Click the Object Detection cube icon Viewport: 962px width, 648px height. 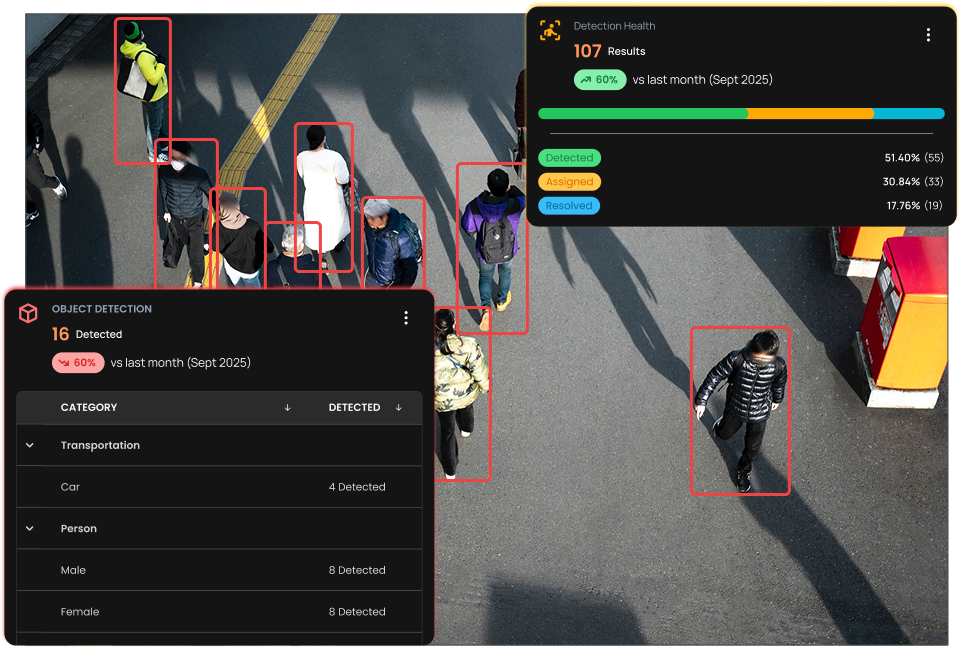coord(28,313)
